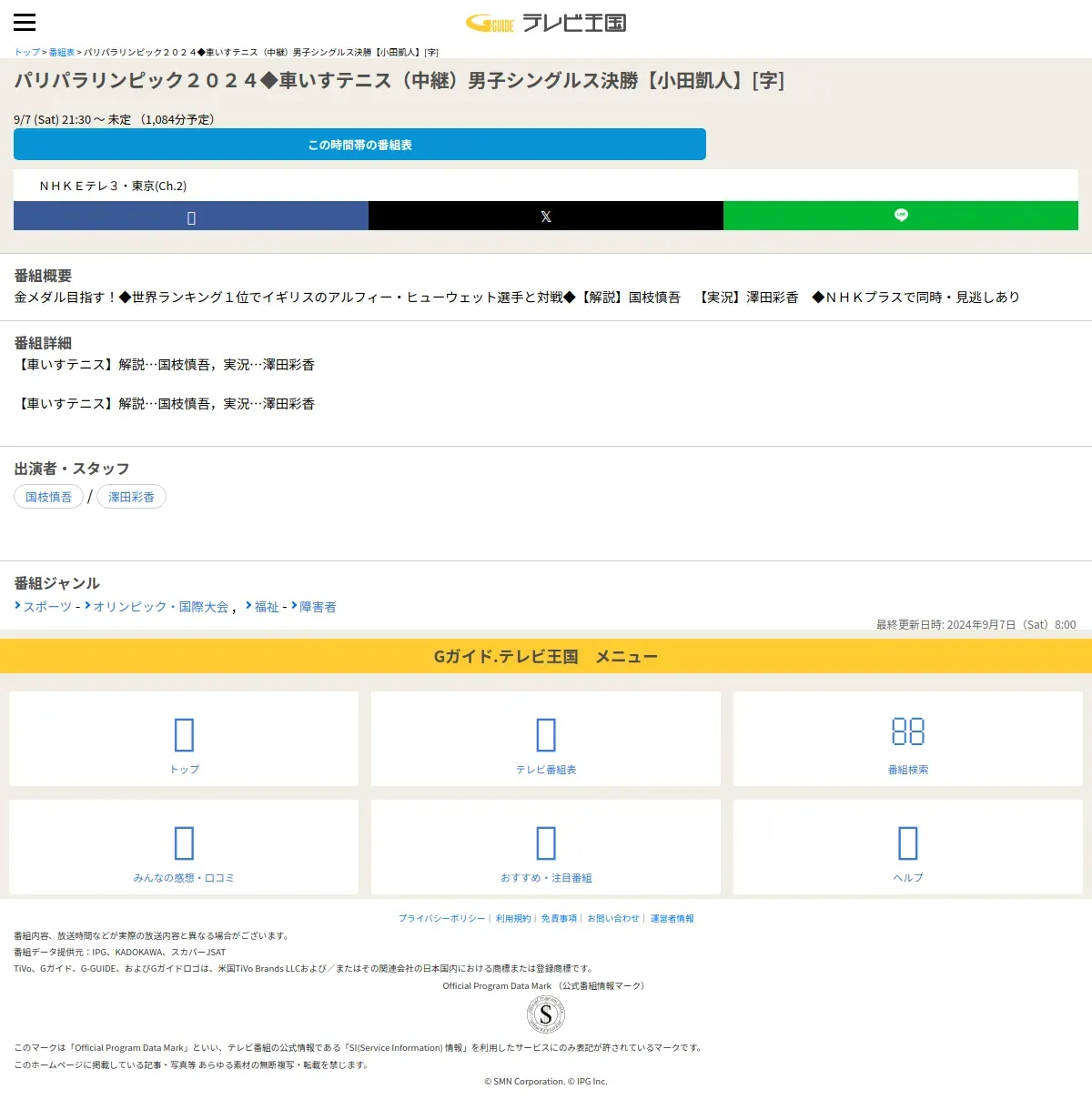
Task: Click the program title heading
Action: 399,81
